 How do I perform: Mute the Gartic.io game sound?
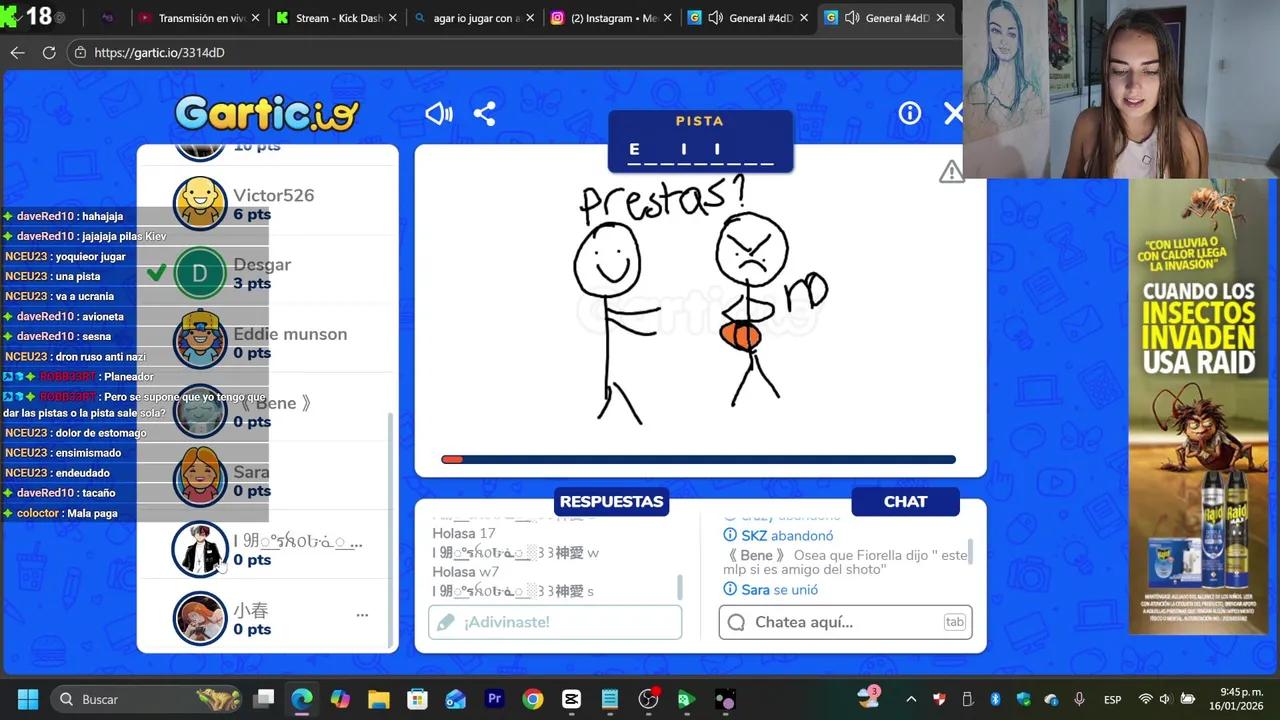(439, 114)
